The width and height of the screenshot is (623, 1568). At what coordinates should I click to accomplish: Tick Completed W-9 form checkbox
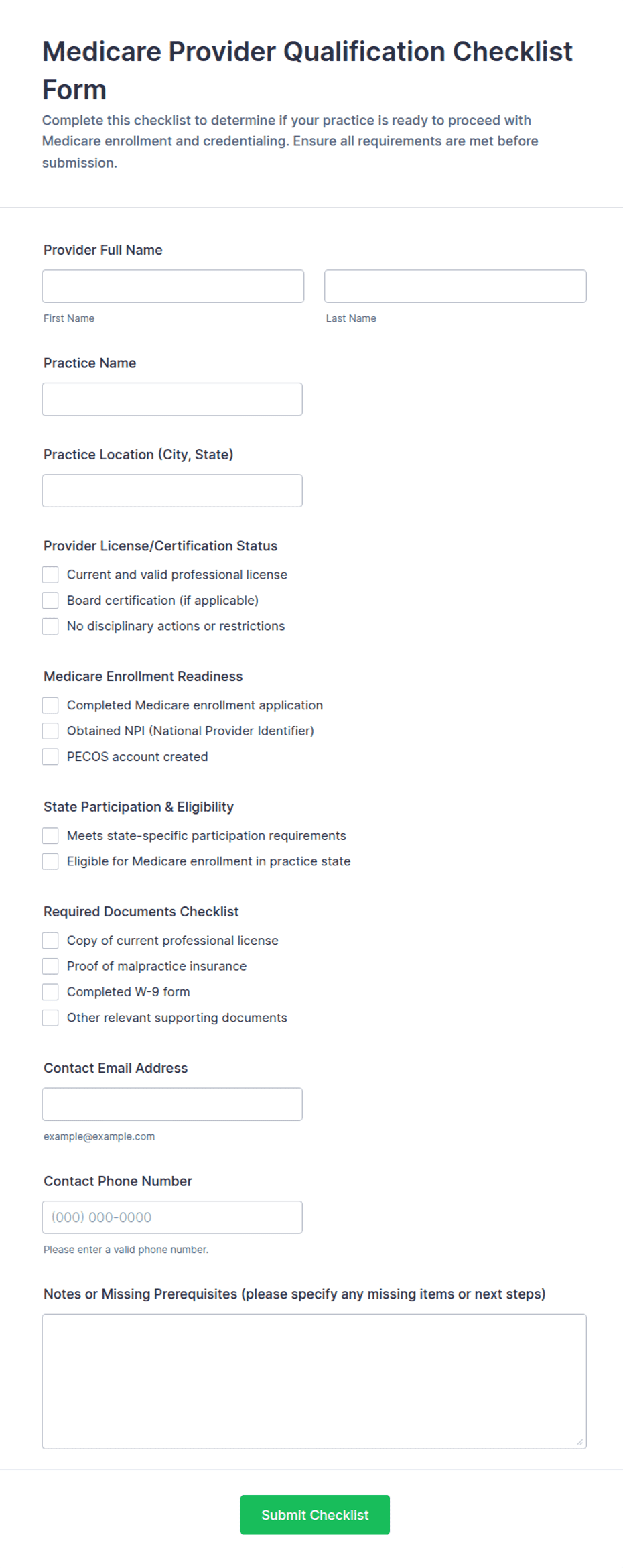50,992
